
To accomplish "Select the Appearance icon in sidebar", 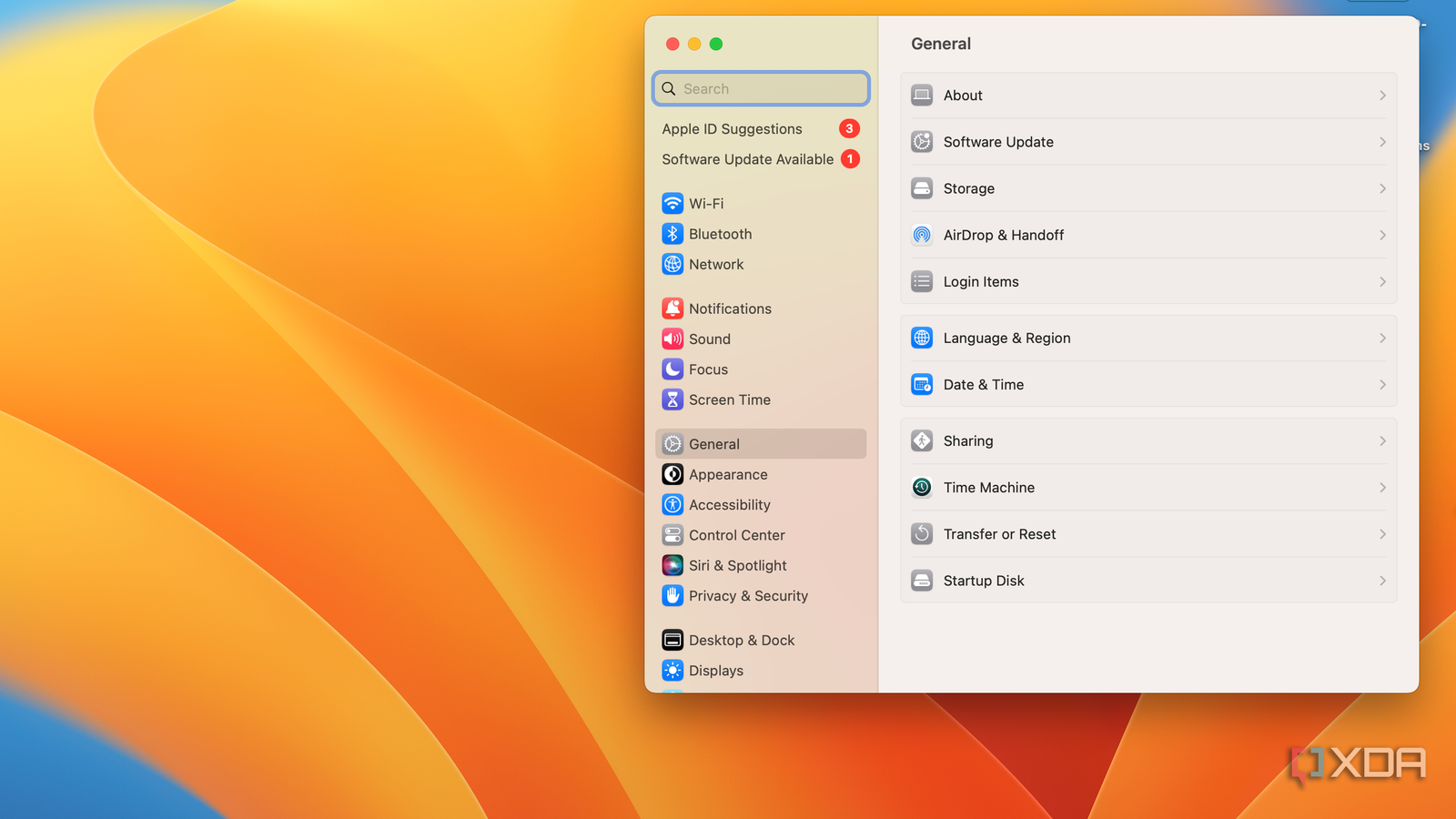I will pos(672,474).
